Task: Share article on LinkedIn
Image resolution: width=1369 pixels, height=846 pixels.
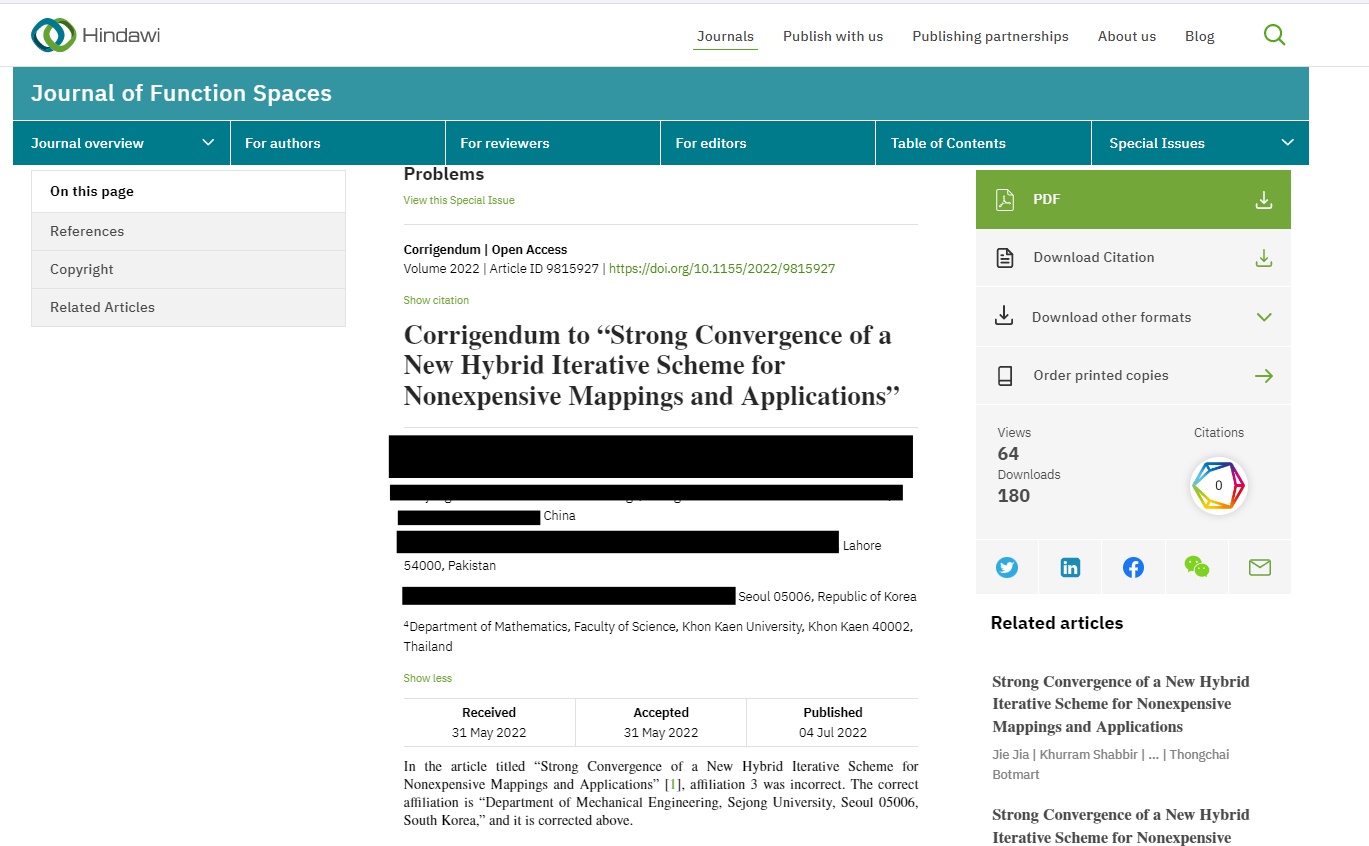Action: tap(1070, 568)
